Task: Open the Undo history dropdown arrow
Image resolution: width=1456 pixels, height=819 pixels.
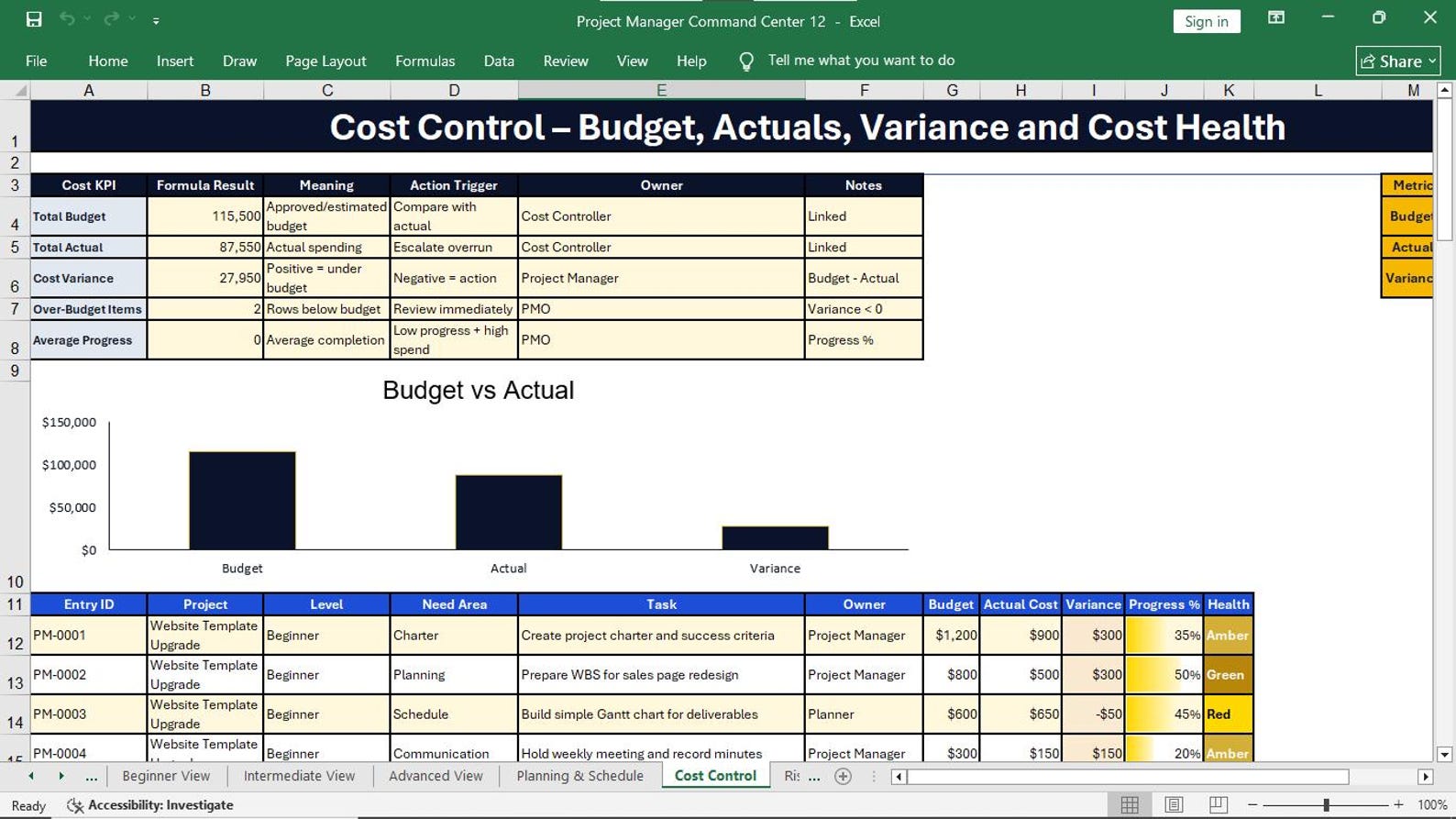Action: (87, 19)
